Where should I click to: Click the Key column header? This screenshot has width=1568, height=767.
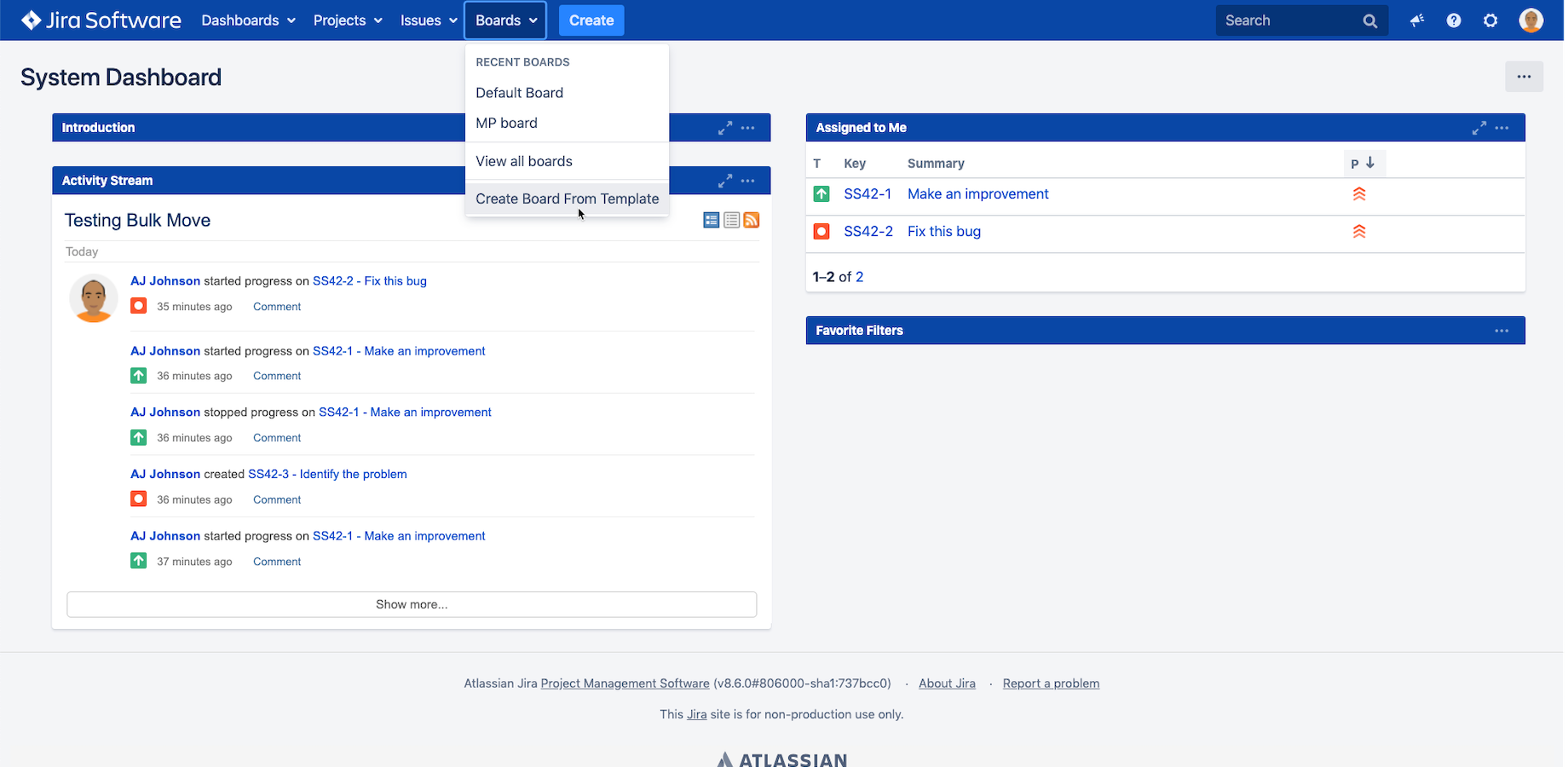tap(855, 164)
